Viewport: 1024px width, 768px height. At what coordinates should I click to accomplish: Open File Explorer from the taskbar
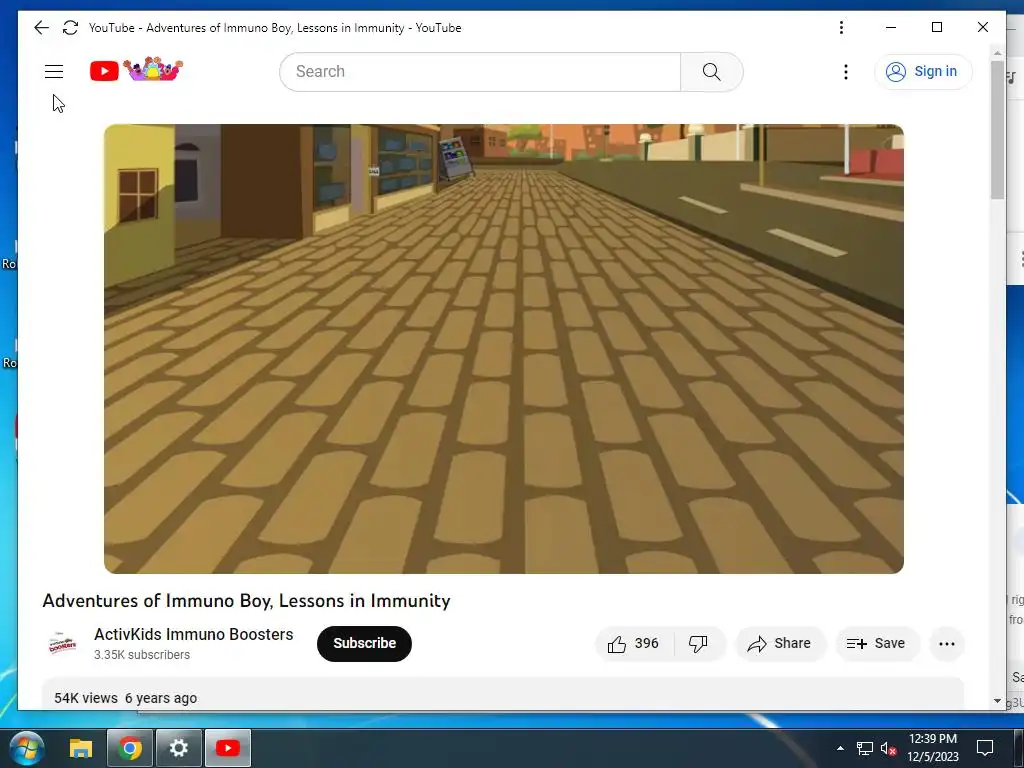click(81, 748)
